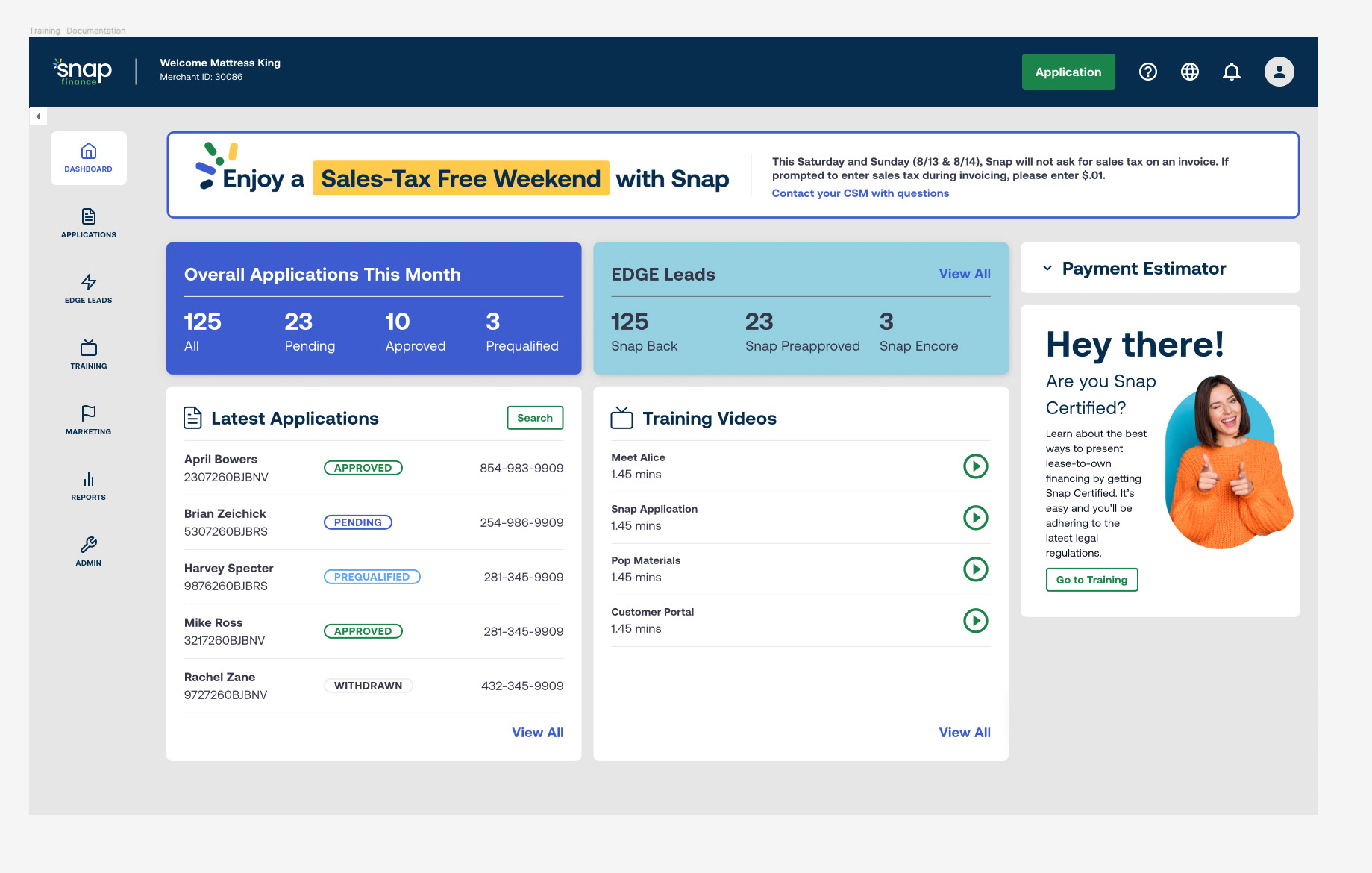Click the 125 All applications stat
Image resolution: width=1372 pixels, height=873 pixels.
point(202,331)
